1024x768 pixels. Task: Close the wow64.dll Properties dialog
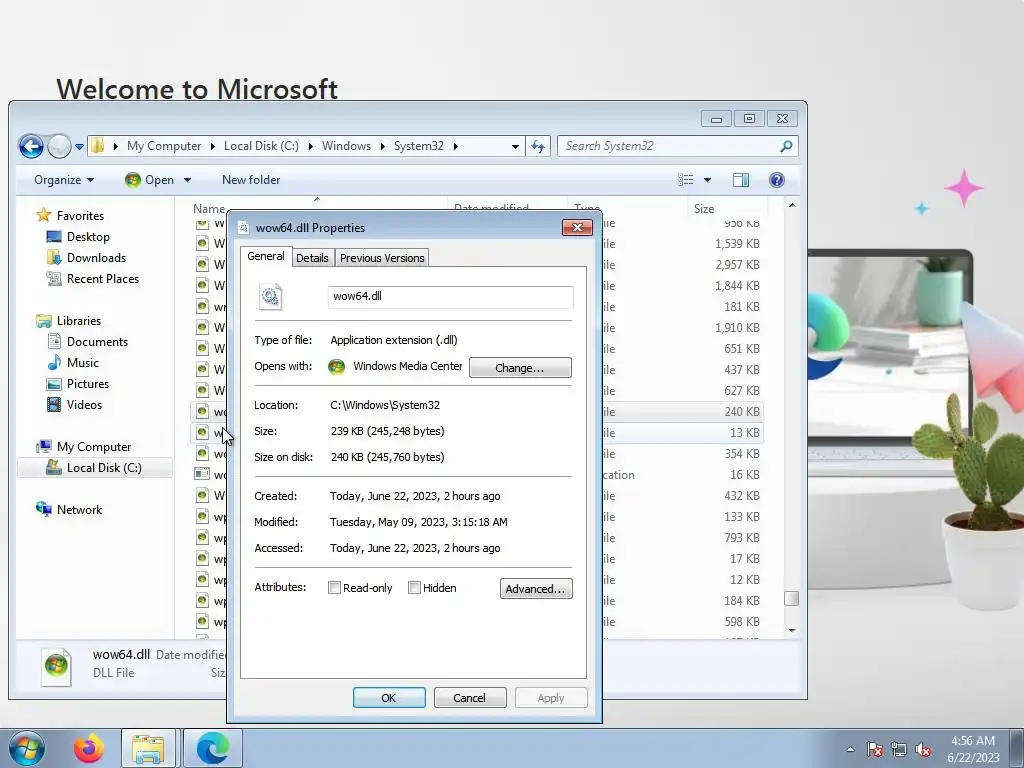(577, 227)
